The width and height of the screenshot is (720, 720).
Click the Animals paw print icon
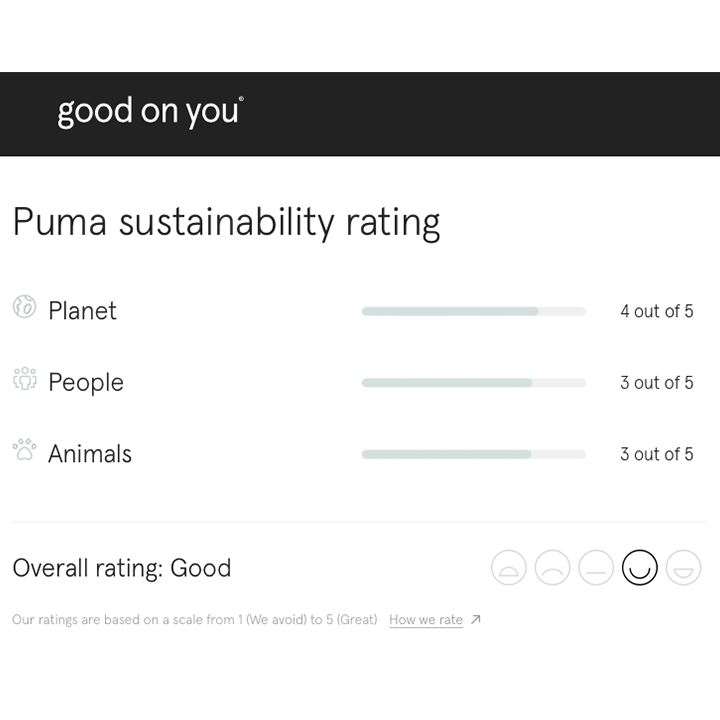coord(24,450)
